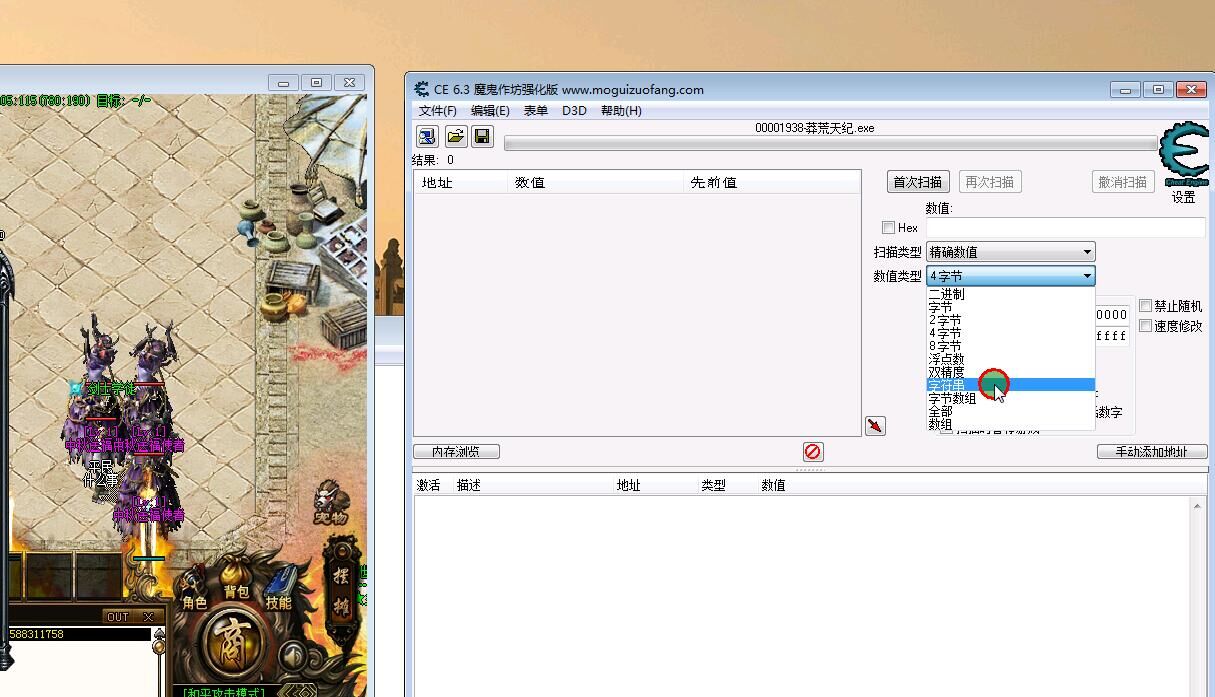Viewport: 1215px width, 697px height.
Task: Click the 数值 input field
Action: pos(1066,228)
